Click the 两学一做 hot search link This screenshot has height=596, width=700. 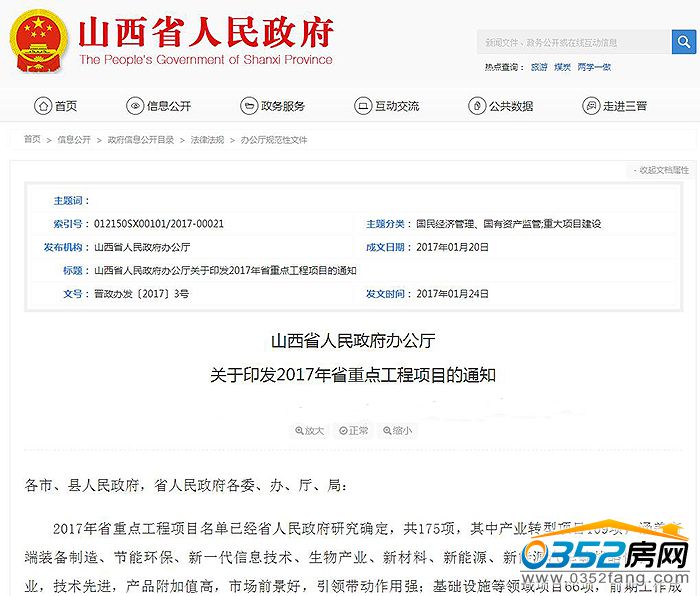pos(594,67)
